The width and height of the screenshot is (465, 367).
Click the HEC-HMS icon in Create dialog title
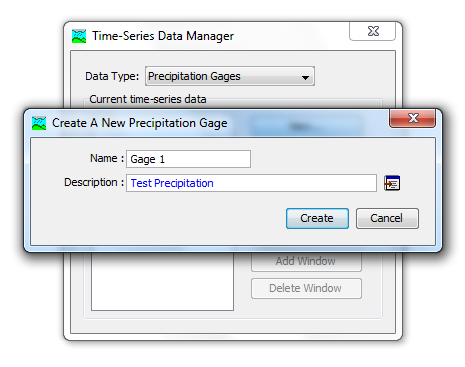39,123
